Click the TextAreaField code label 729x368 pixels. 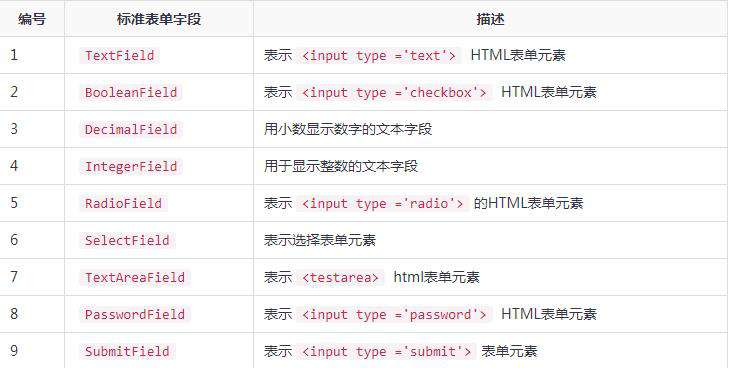click(x=135, y=277)
